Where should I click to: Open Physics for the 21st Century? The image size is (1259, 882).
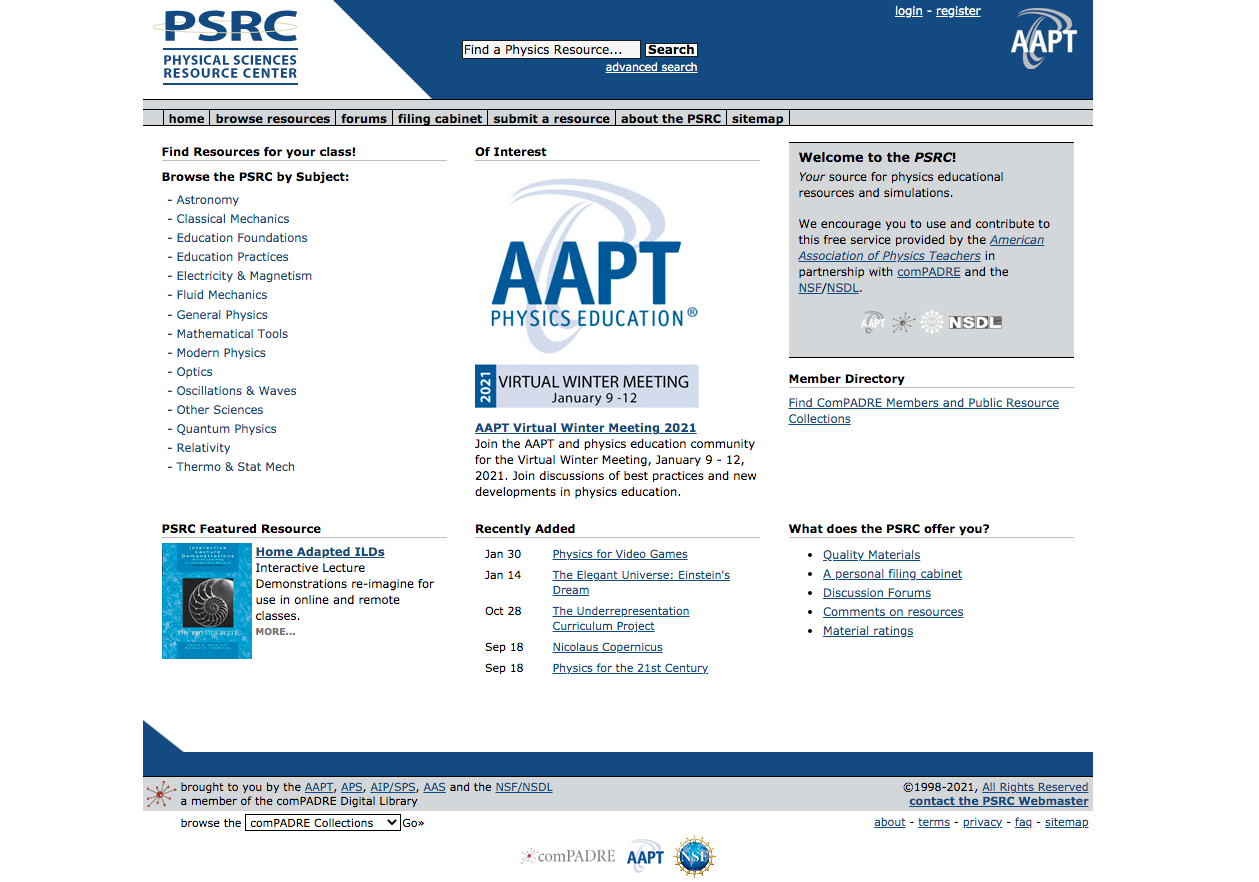click(630, 668)
